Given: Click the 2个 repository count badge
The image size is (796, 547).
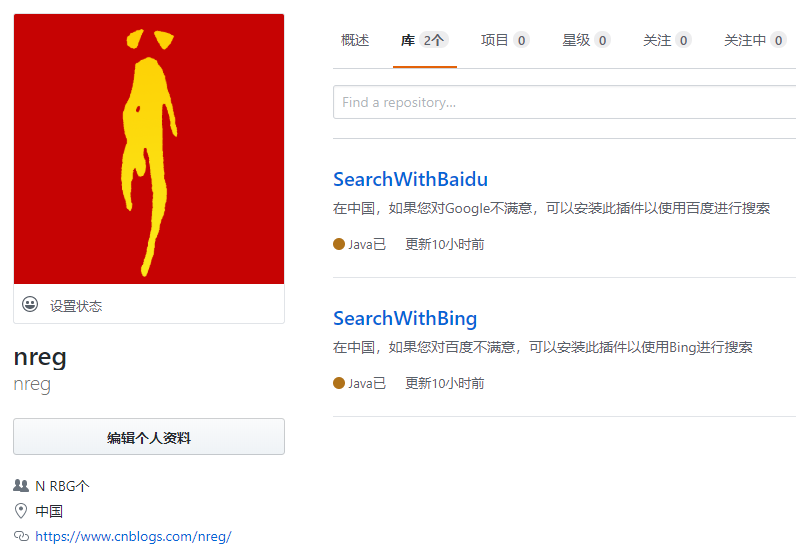Looking at the screenshot, I should click(x=434, y=40).
